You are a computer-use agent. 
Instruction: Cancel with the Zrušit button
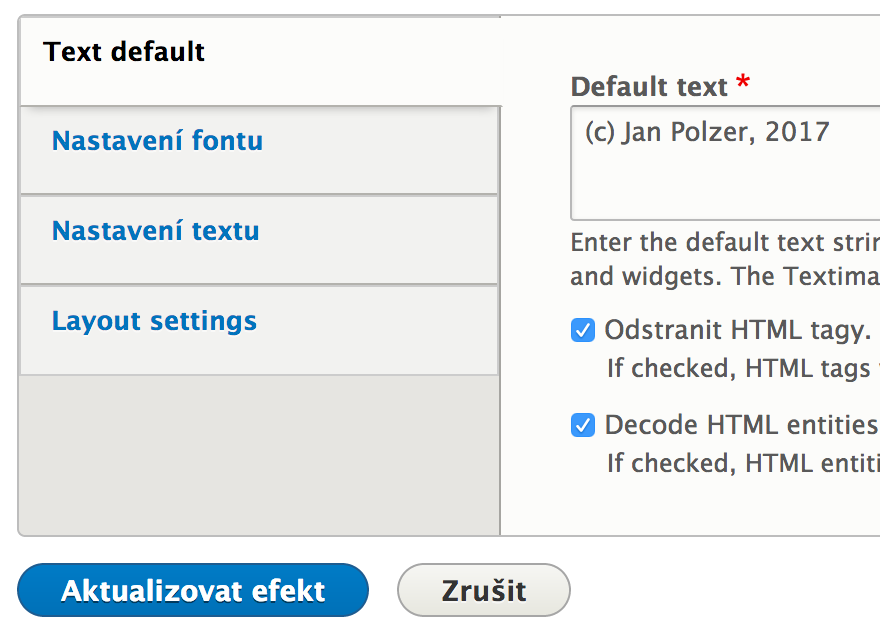(x=484, y=590)
